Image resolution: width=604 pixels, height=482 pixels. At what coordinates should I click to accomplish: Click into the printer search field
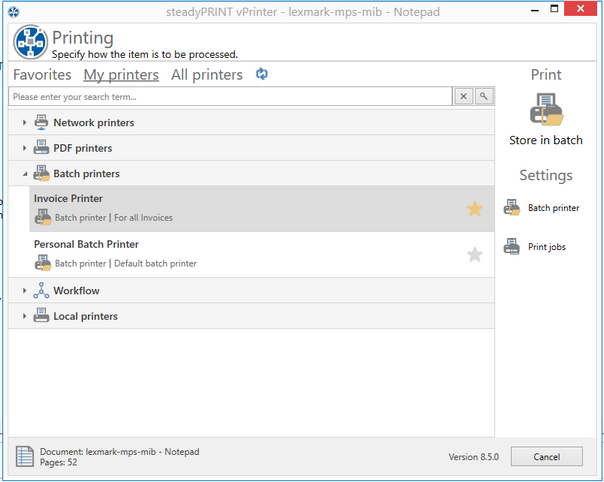pos(230,96)
